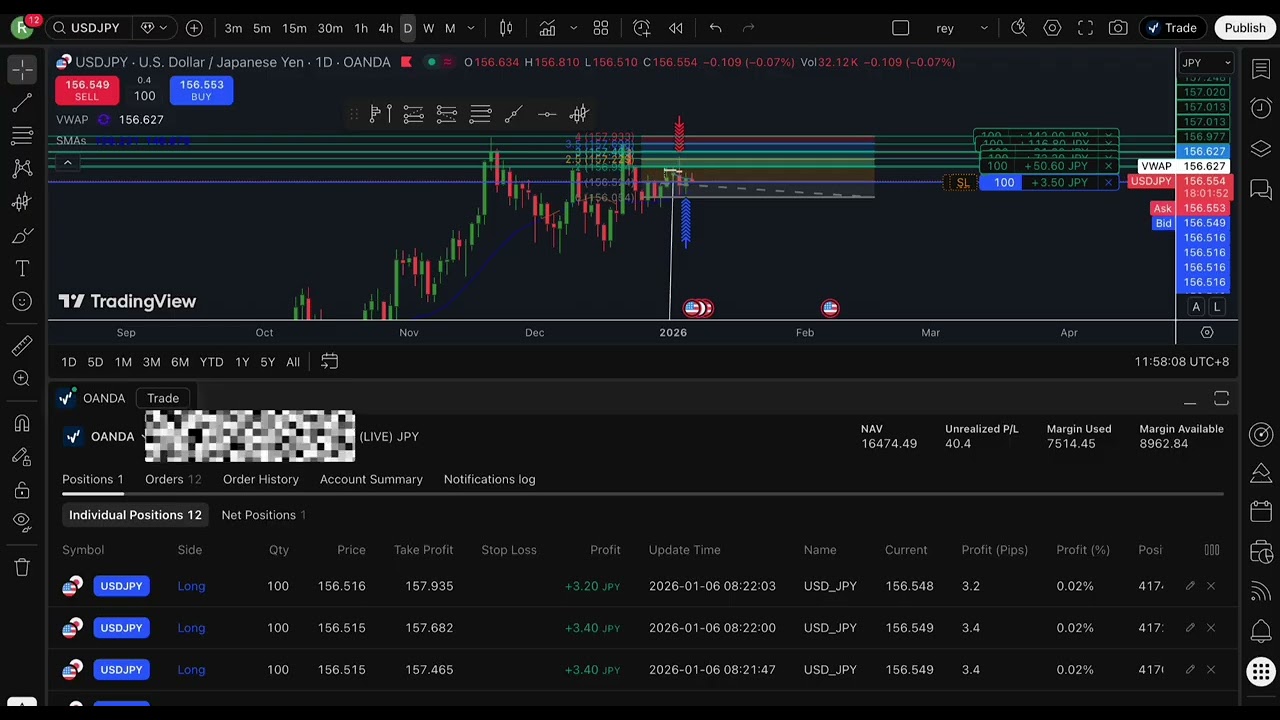Open the Fibonacci tools group

(22, 136)
